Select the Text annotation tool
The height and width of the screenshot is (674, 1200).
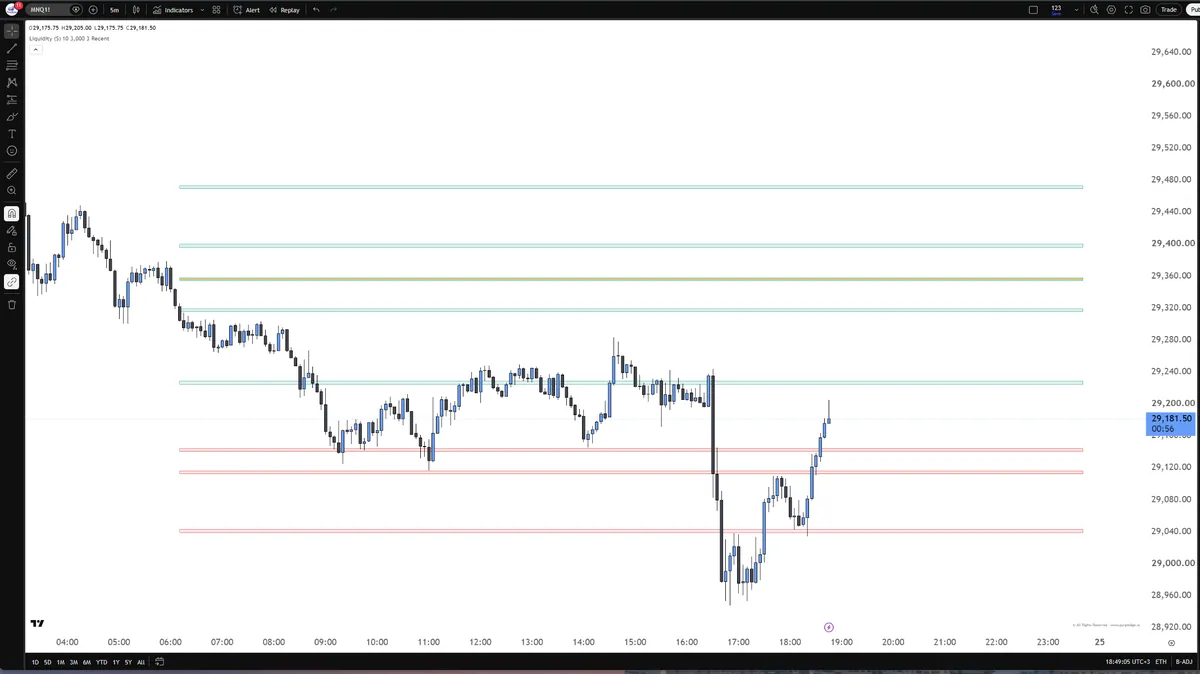[12, 133]
